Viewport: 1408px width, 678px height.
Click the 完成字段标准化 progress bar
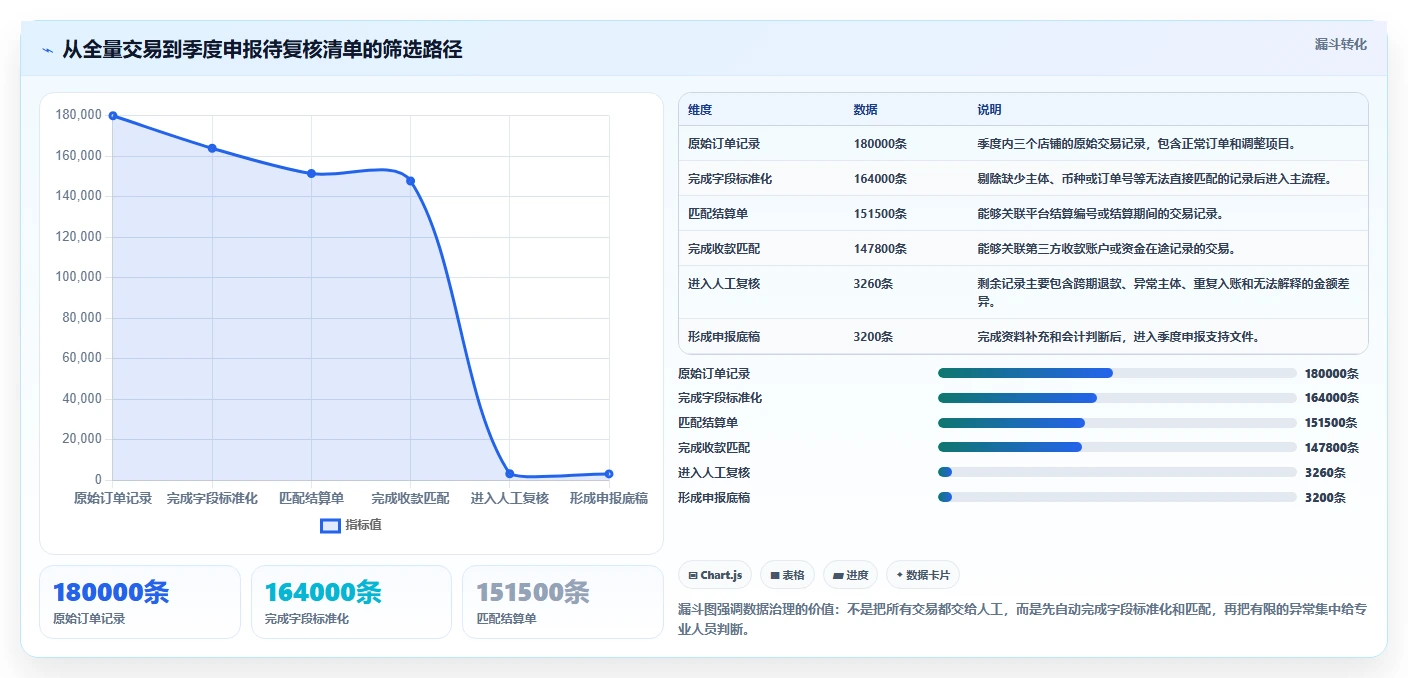1117,398
